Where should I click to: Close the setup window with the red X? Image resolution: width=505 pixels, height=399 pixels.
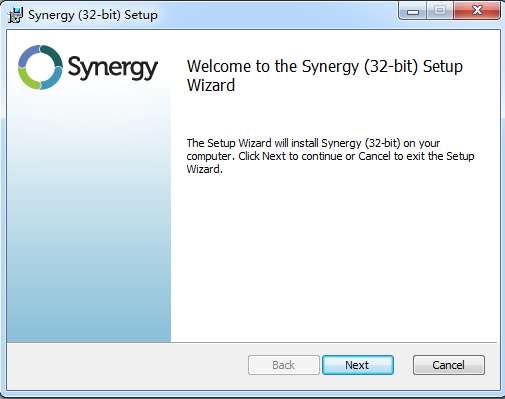477,11
